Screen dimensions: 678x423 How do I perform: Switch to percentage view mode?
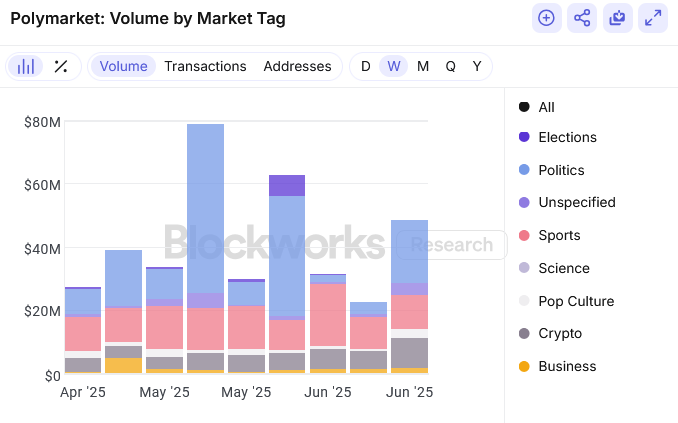[61, 67]
